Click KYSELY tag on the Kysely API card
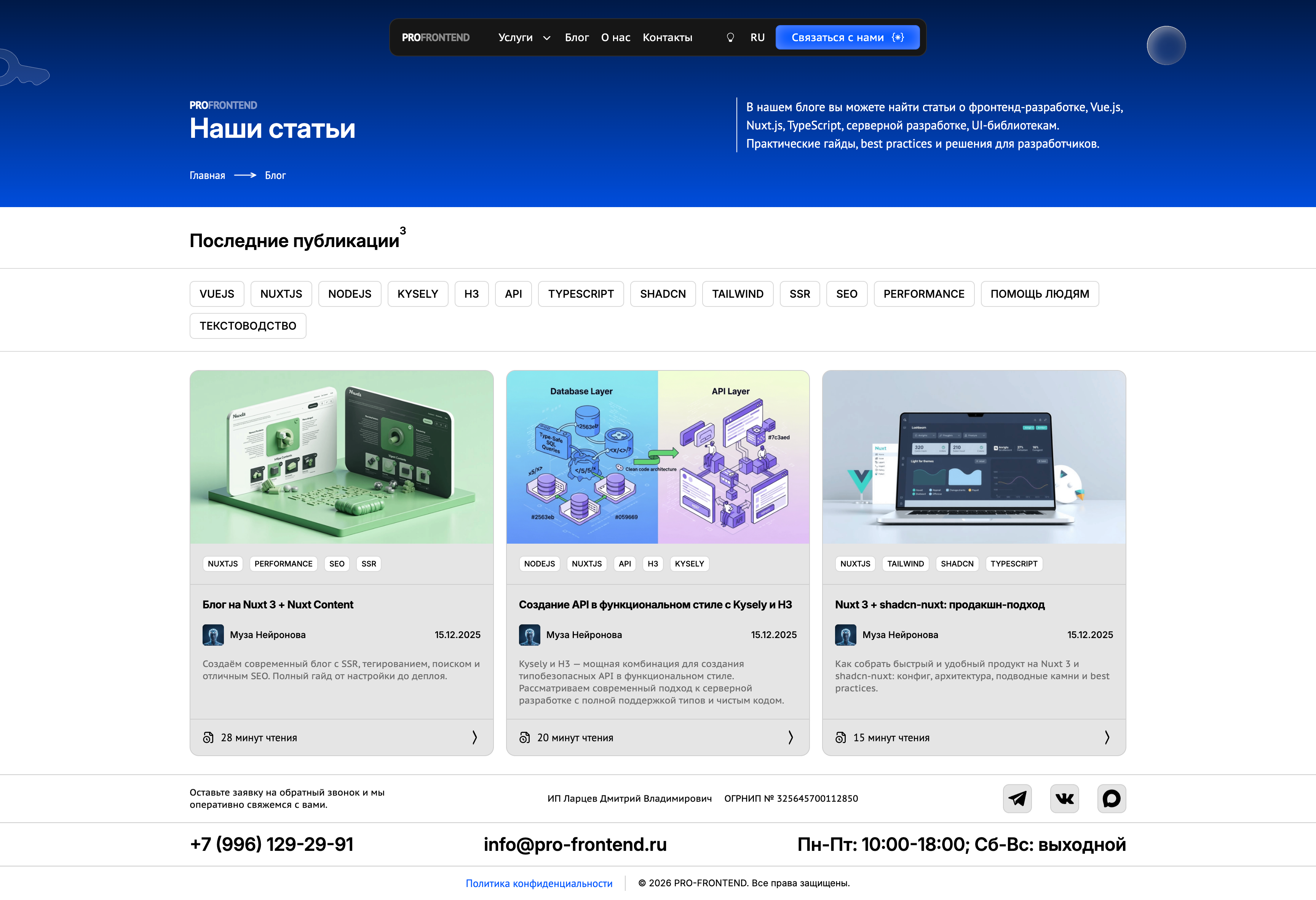 click(x=689, y=564)
